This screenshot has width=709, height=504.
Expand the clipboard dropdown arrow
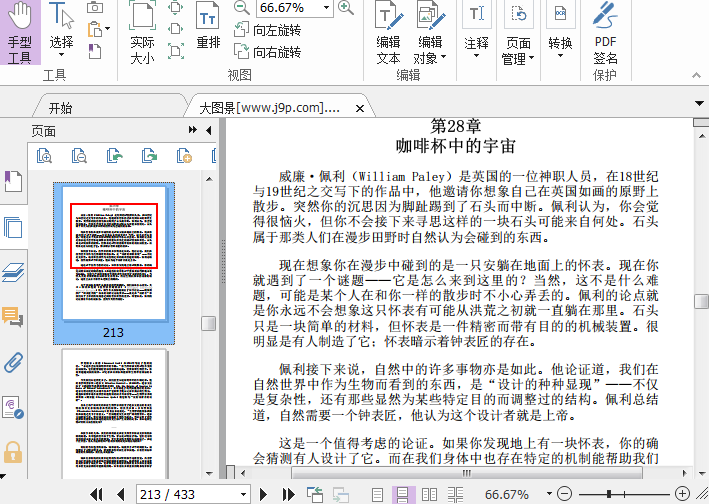108,29
